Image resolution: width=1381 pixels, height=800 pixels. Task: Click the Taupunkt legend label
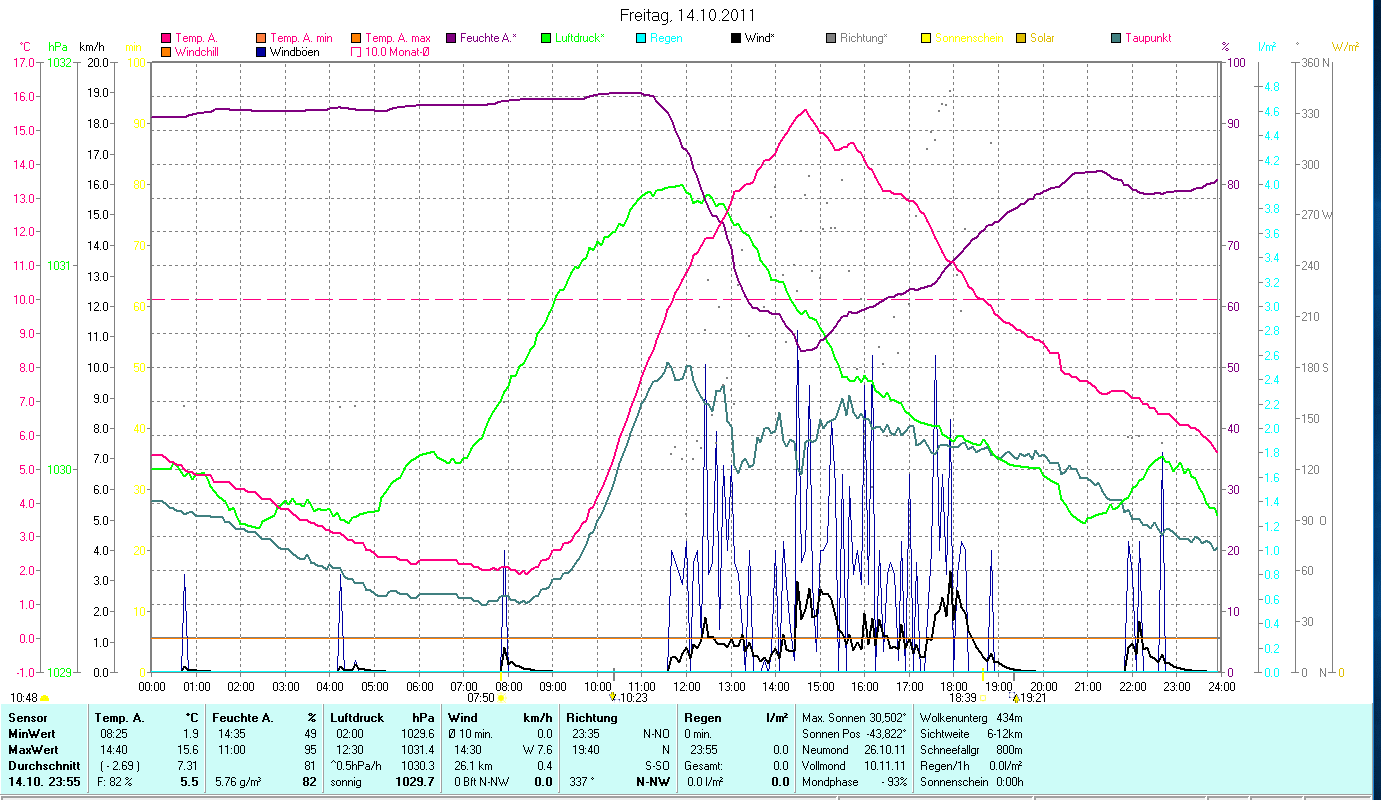pyautogui.click(x=1148, y=38)
